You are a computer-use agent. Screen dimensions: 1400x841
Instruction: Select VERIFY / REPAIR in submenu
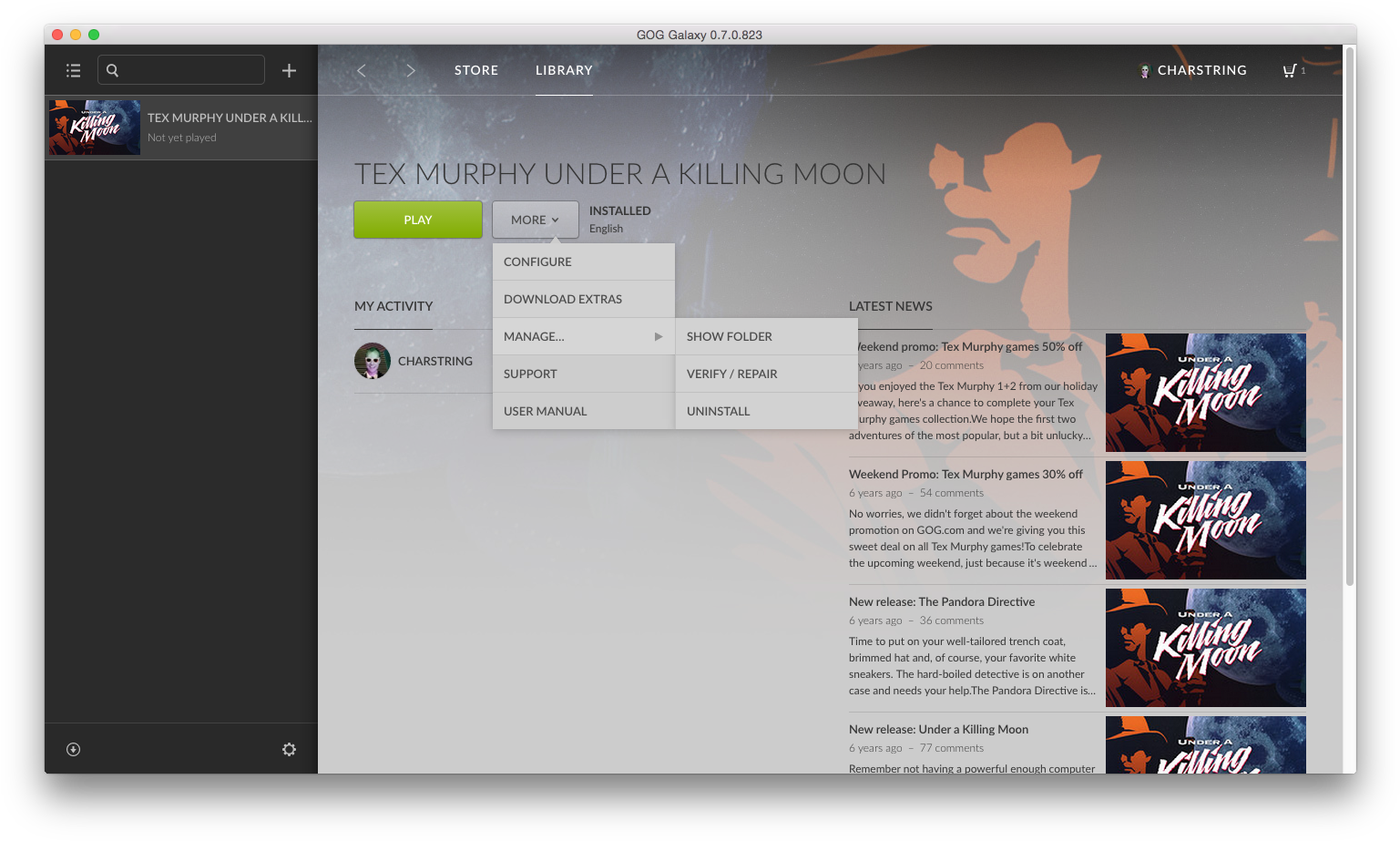coord(767,374)
